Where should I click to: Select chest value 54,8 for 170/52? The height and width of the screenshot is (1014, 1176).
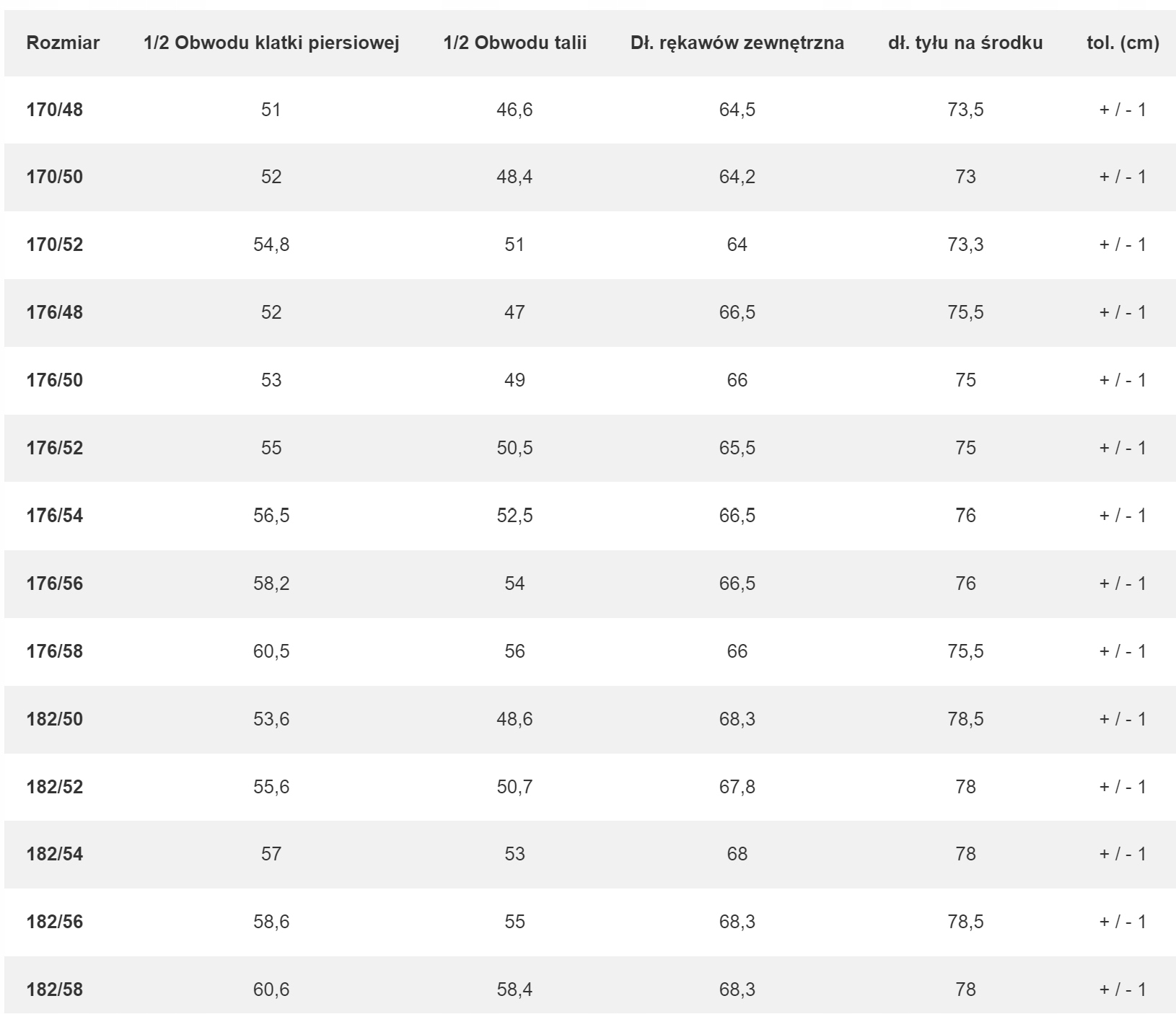[x=271, y=244]
